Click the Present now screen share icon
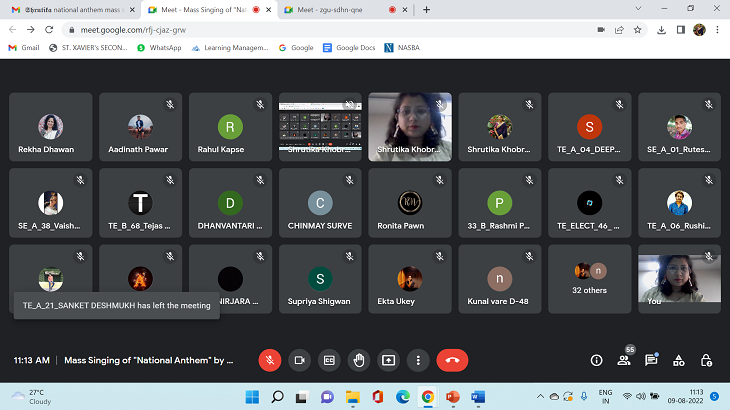730x410 pixels. pyautogui.click(x=388, y=360)
